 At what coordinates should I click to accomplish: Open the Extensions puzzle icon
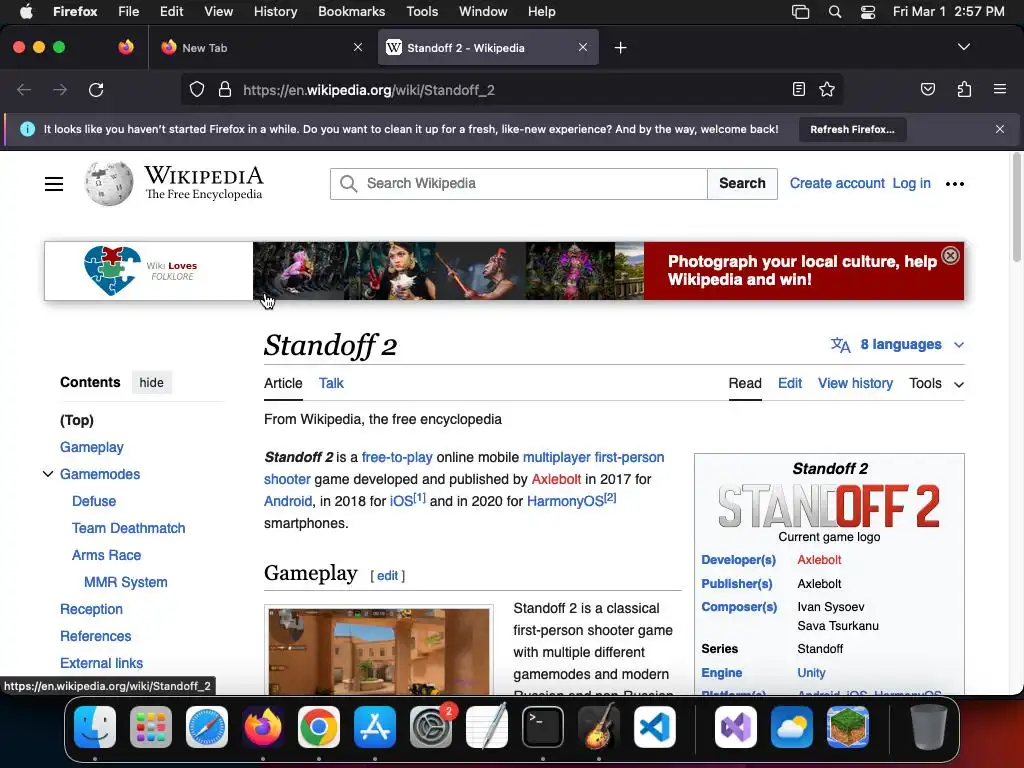pos(964,89)
